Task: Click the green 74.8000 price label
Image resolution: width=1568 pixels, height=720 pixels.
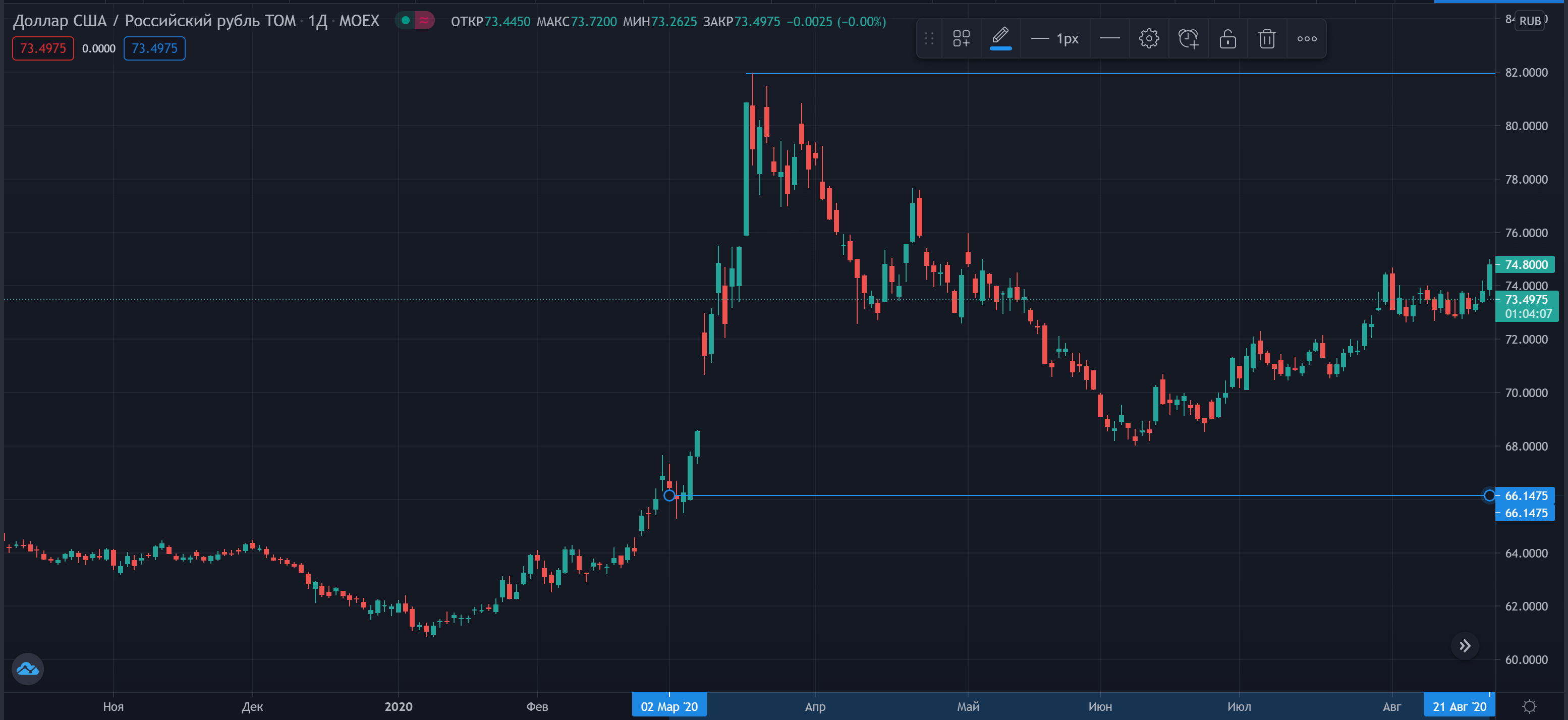Action: click(x=1526, y=265)
